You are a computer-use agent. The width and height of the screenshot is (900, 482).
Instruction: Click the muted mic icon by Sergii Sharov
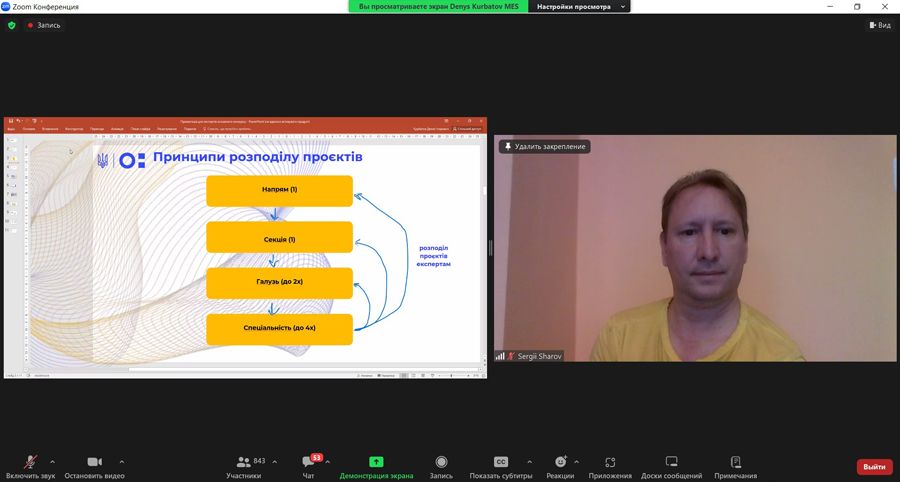[511, 356]
